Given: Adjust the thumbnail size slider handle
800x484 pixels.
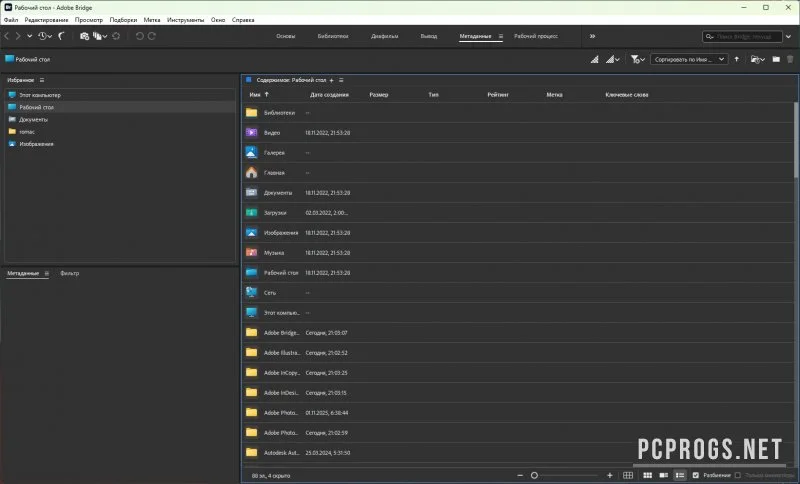Looking at the screenshot, I should (x=534, y=475).
